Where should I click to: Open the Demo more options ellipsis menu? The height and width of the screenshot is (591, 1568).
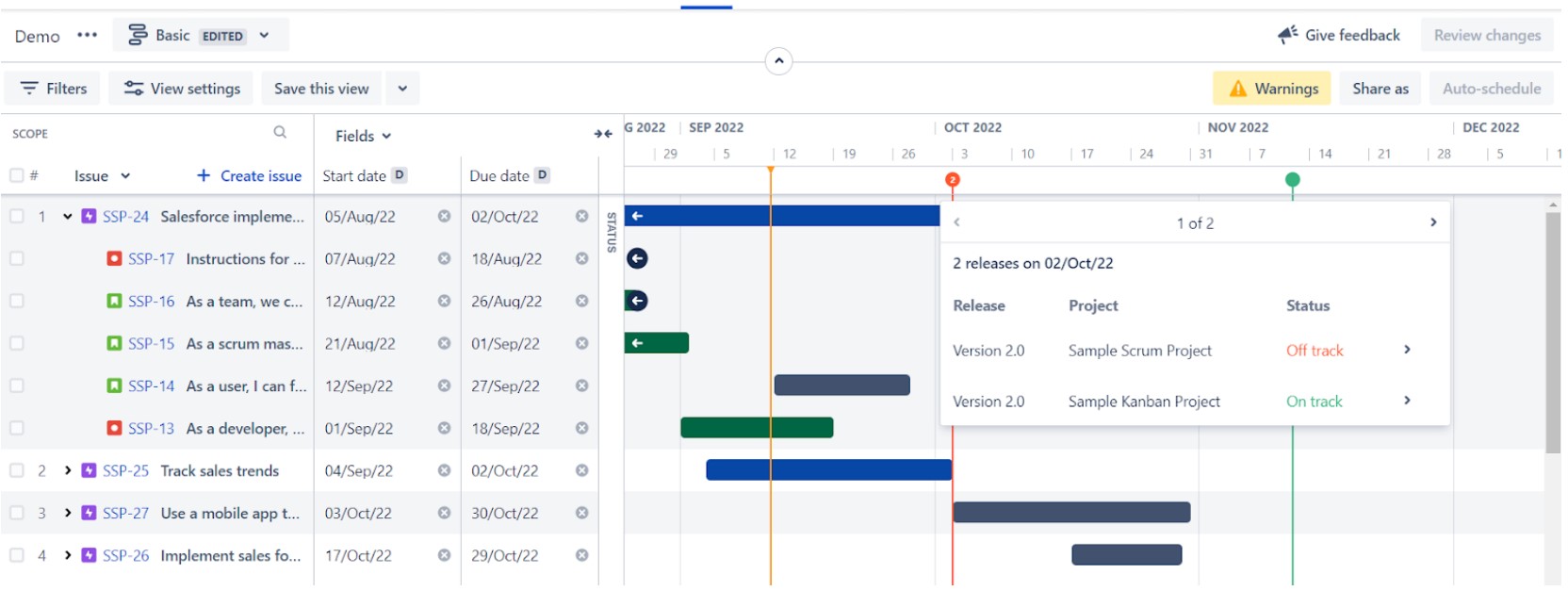88,36
